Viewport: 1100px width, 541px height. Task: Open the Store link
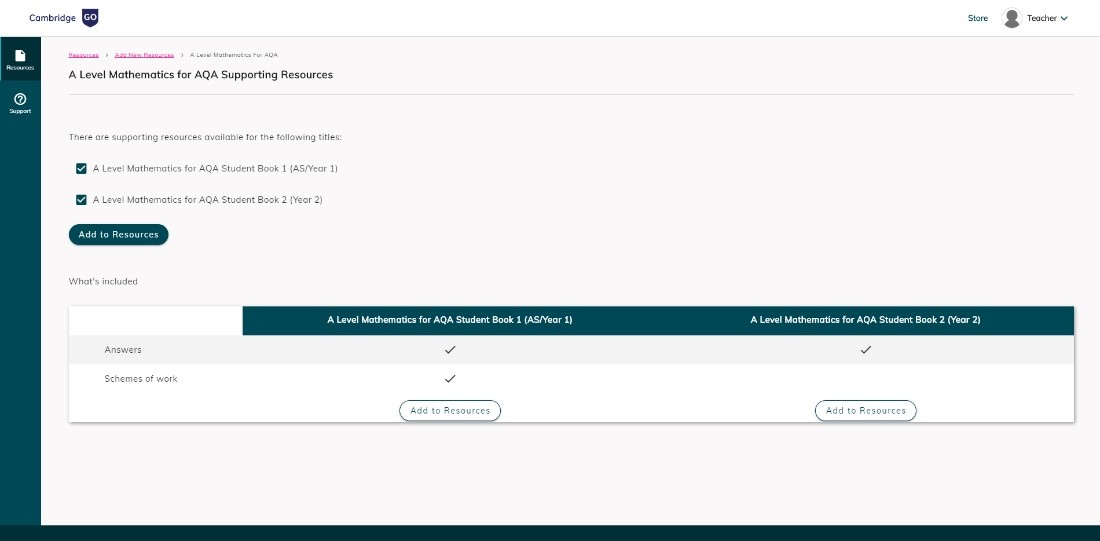click(977, 18)
